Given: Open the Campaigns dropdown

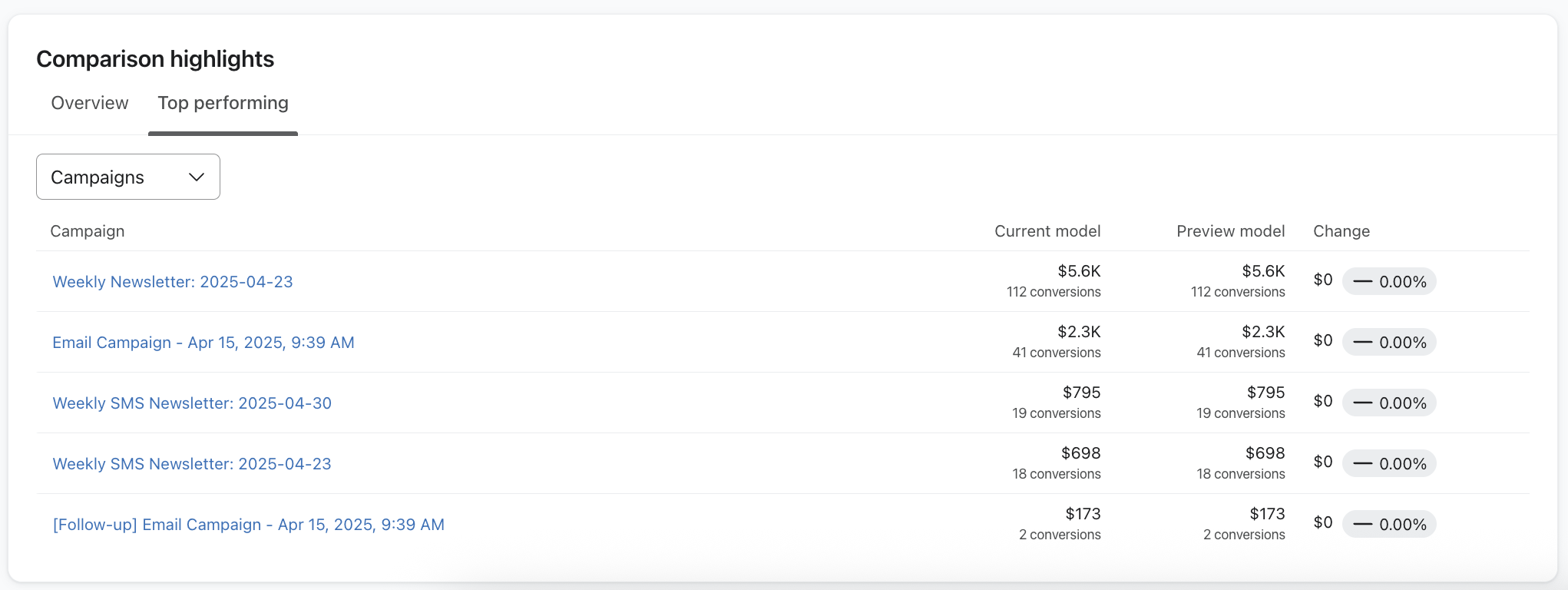Looking at the screenshot, I should pos(128,177).
